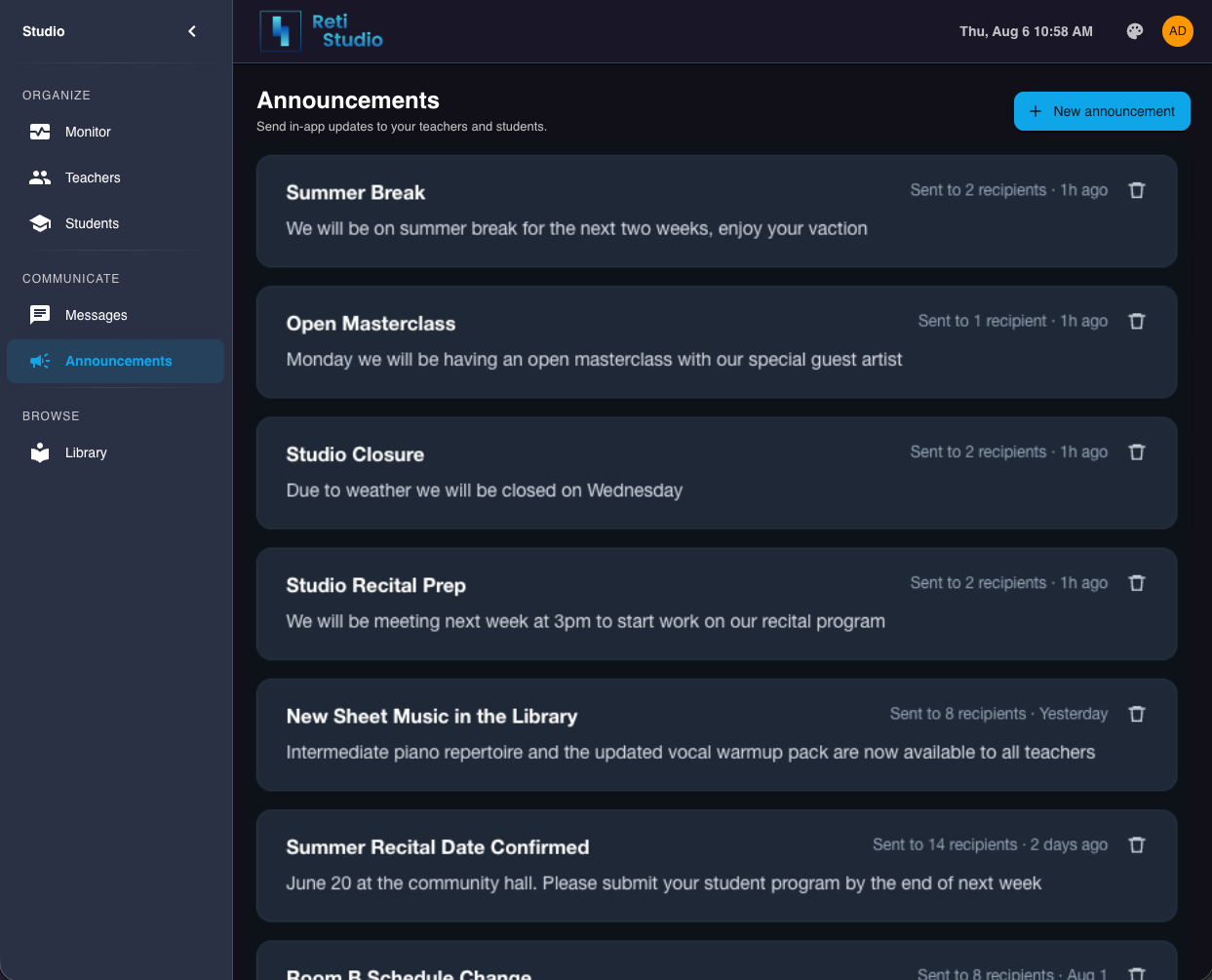Click the Messages chat bubble icon
The height and width of the screenshot is (980, 1212).
point(40,315)
